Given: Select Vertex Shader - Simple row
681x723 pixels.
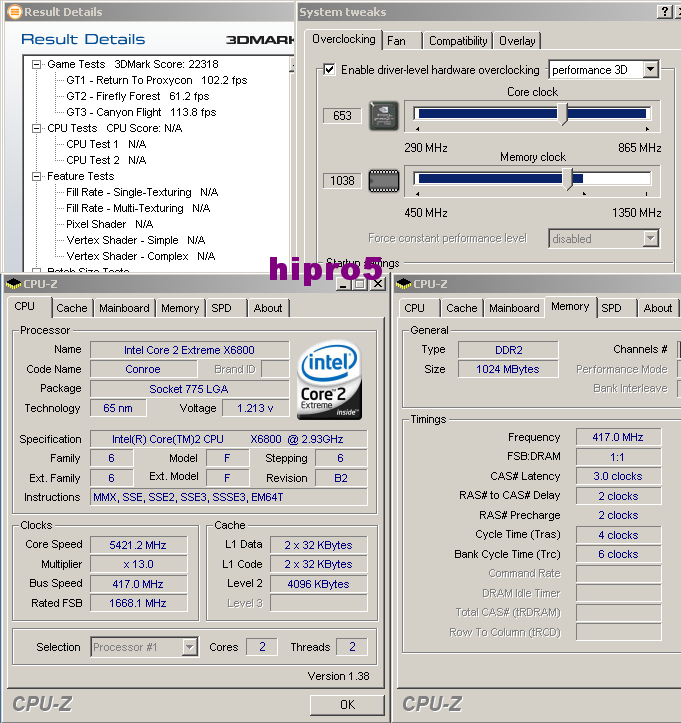Looking at the screenshot, I should (x=136, y=241).
